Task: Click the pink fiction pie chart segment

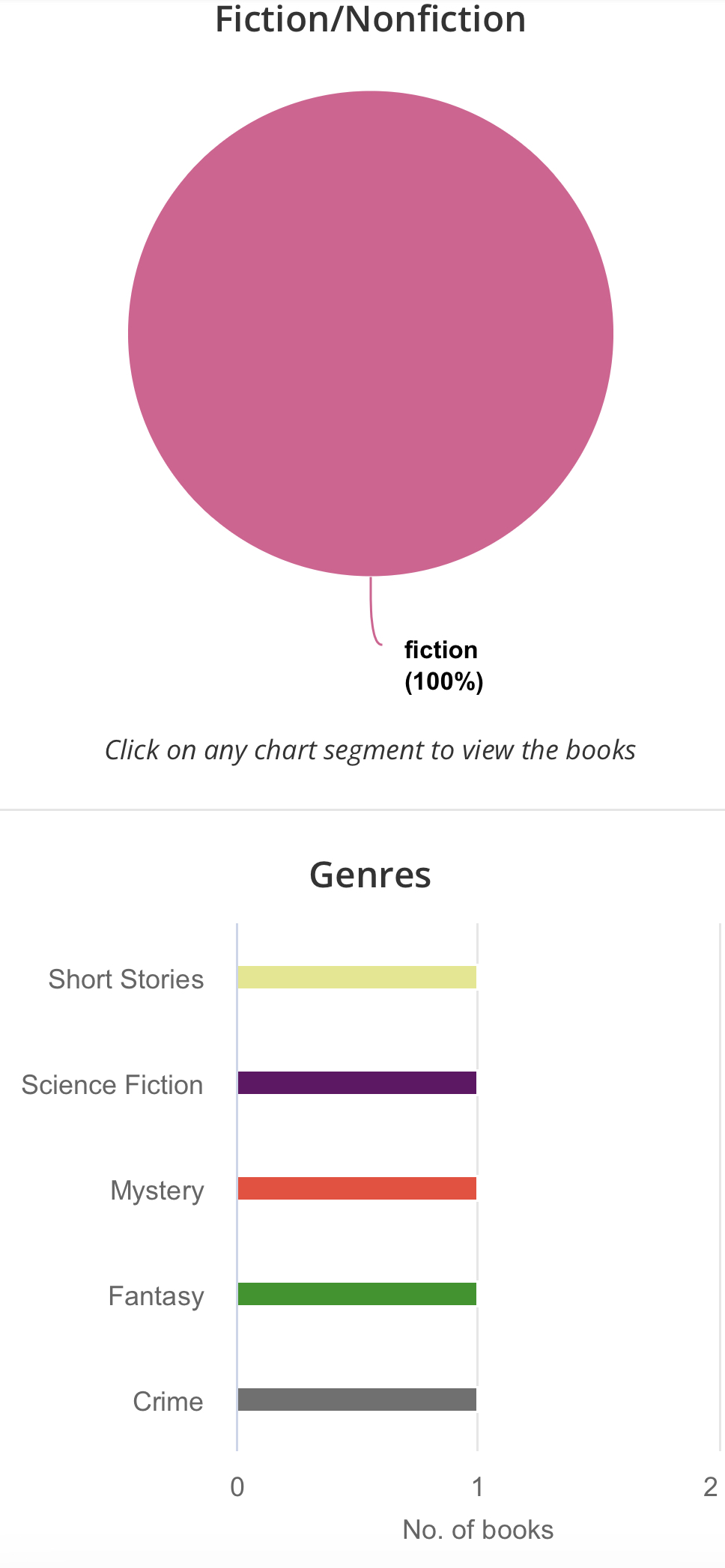Action: (x=370, y=333)
